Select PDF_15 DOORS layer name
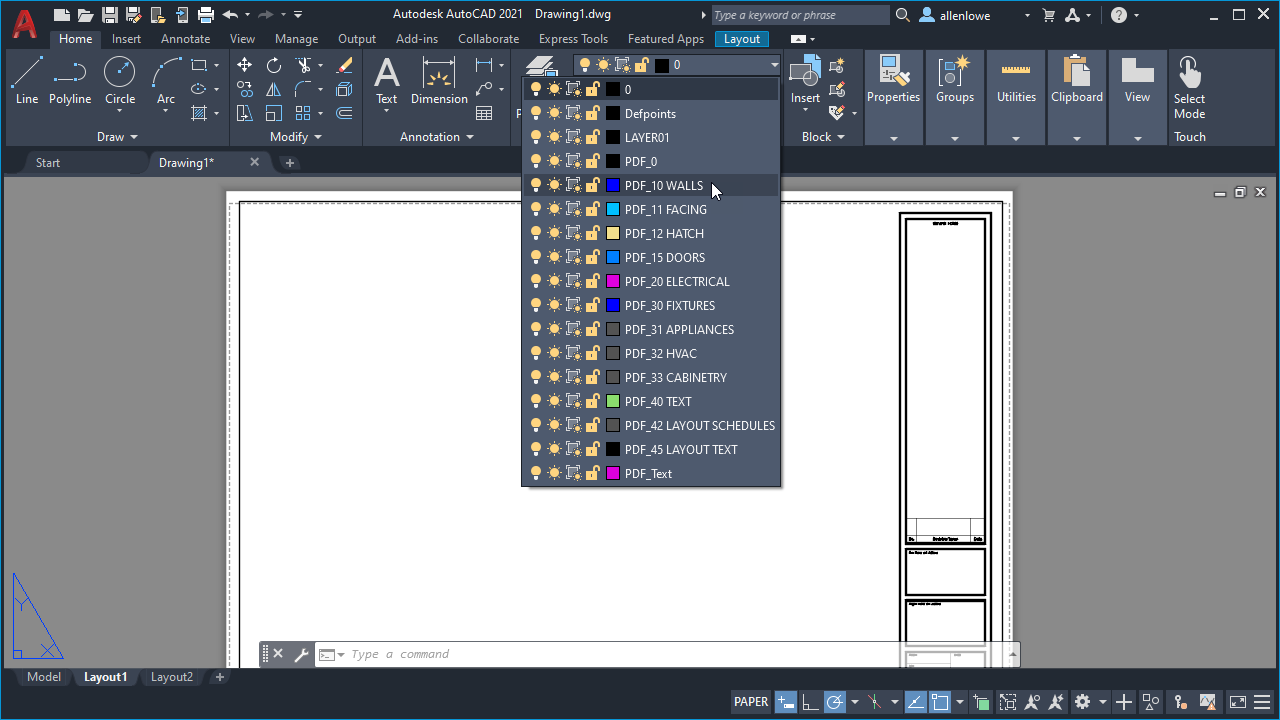 tap(664, 257)
